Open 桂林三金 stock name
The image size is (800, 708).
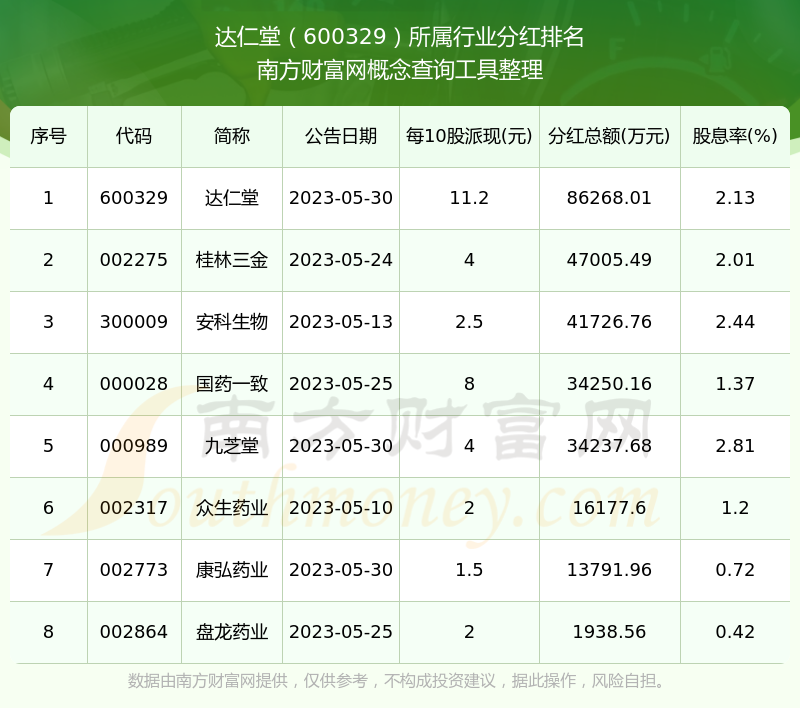click(x=232, y=260)
